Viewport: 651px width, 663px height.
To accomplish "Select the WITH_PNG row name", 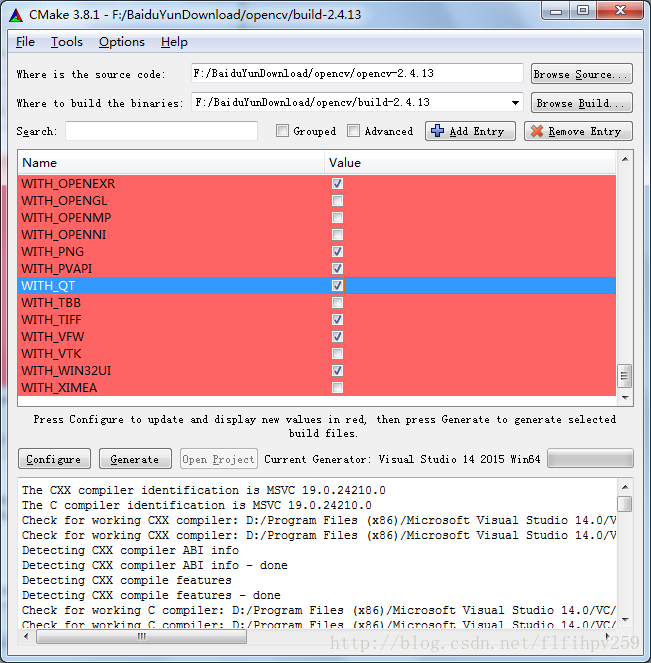I will pyautogui.click(x=52, y=252).
